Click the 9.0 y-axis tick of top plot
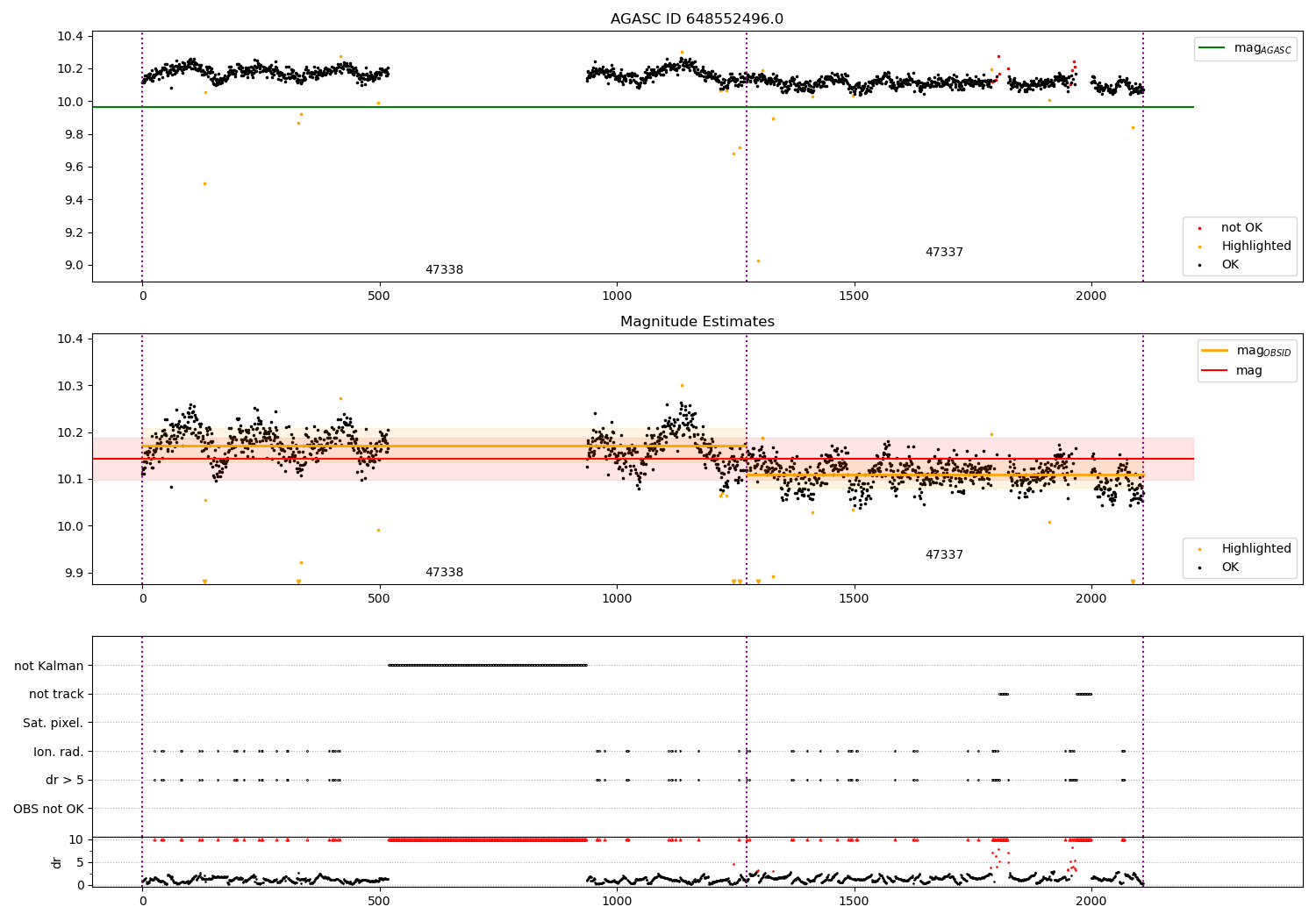The height and width of the screenshot is (921, 1316). click(x=74, y=266)
